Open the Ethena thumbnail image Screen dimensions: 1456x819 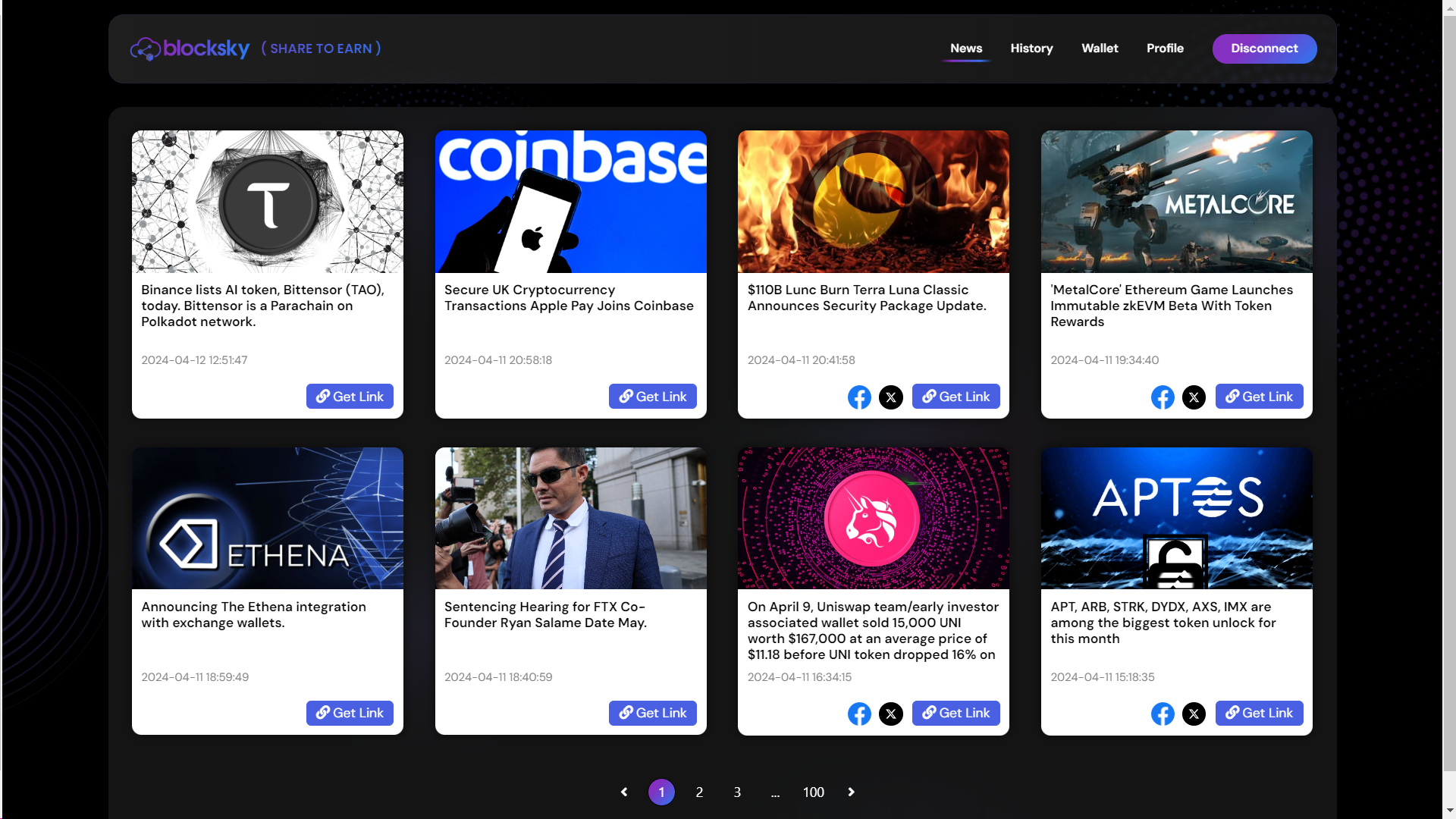click(268, 518)
